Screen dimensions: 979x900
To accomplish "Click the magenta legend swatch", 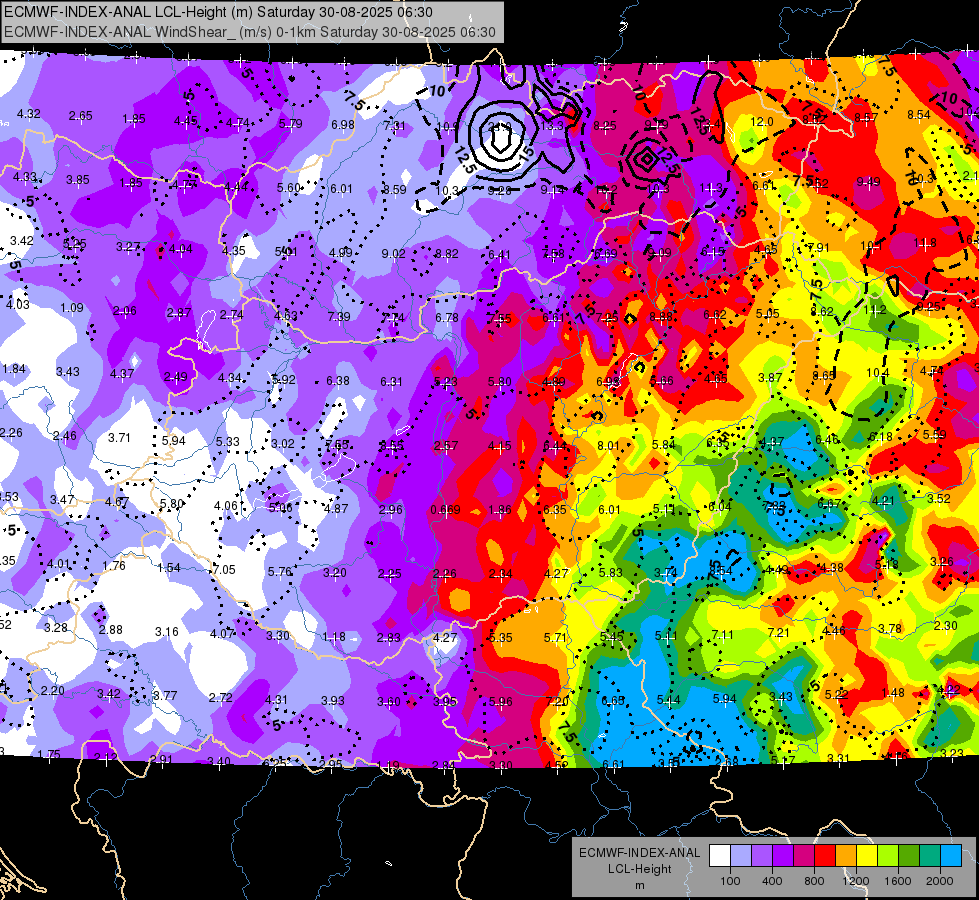I will pos(804,856).
